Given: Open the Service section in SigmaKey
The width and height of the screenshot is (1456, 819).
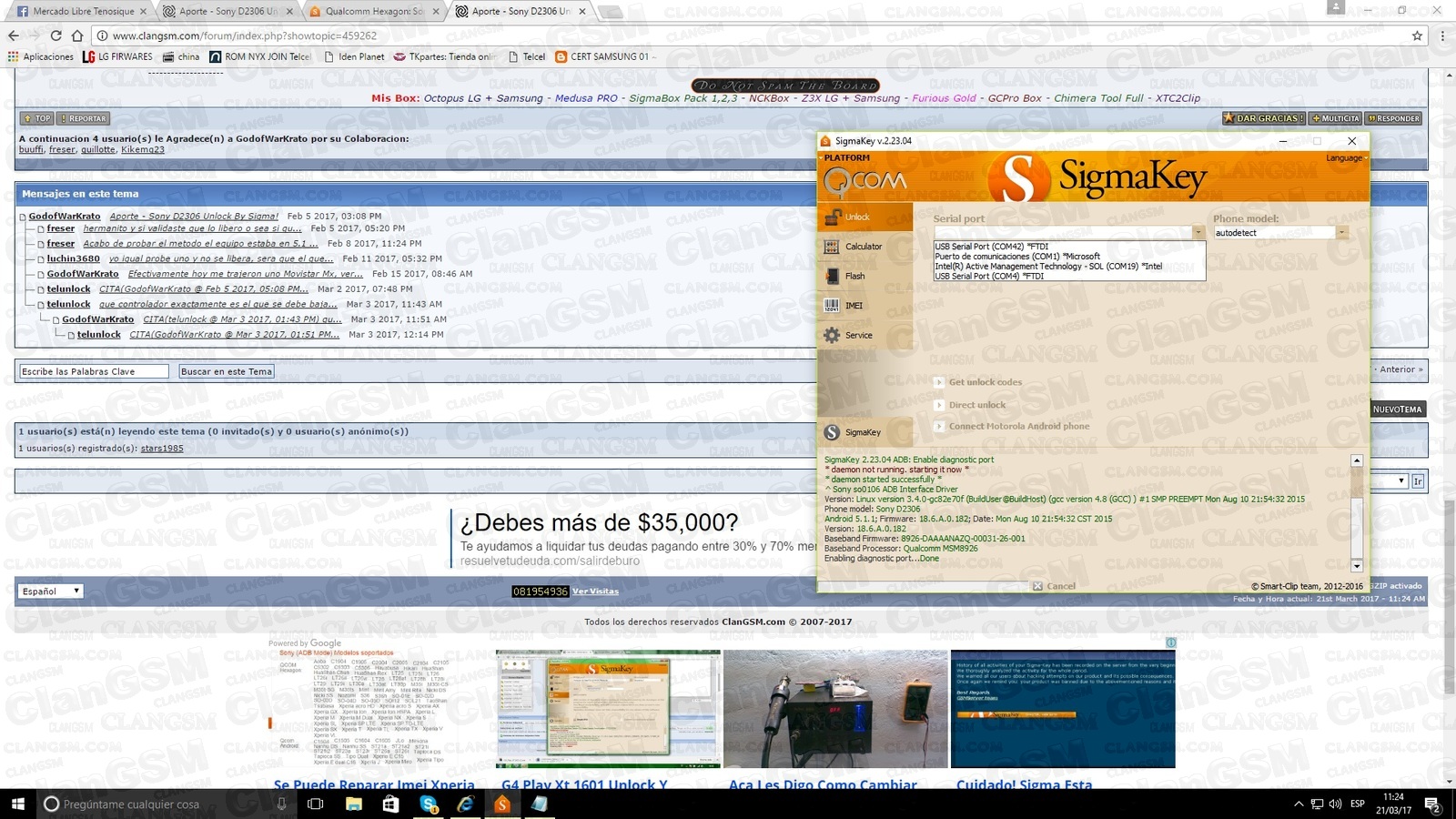Looking at the screenshot, I should click(864, 335).
